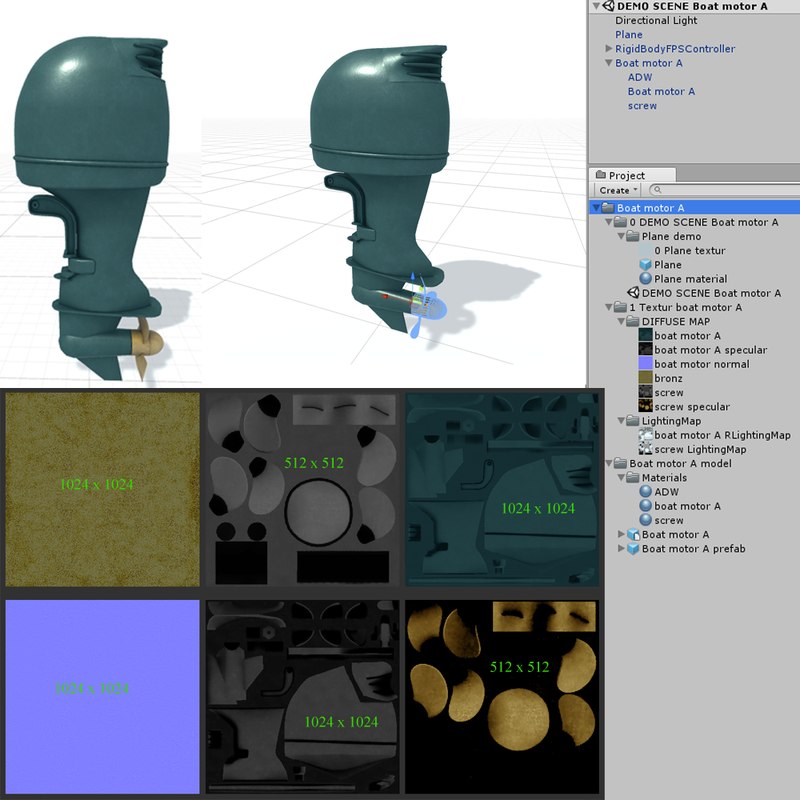Click the boat motor normal texture icon

[646, 364]
